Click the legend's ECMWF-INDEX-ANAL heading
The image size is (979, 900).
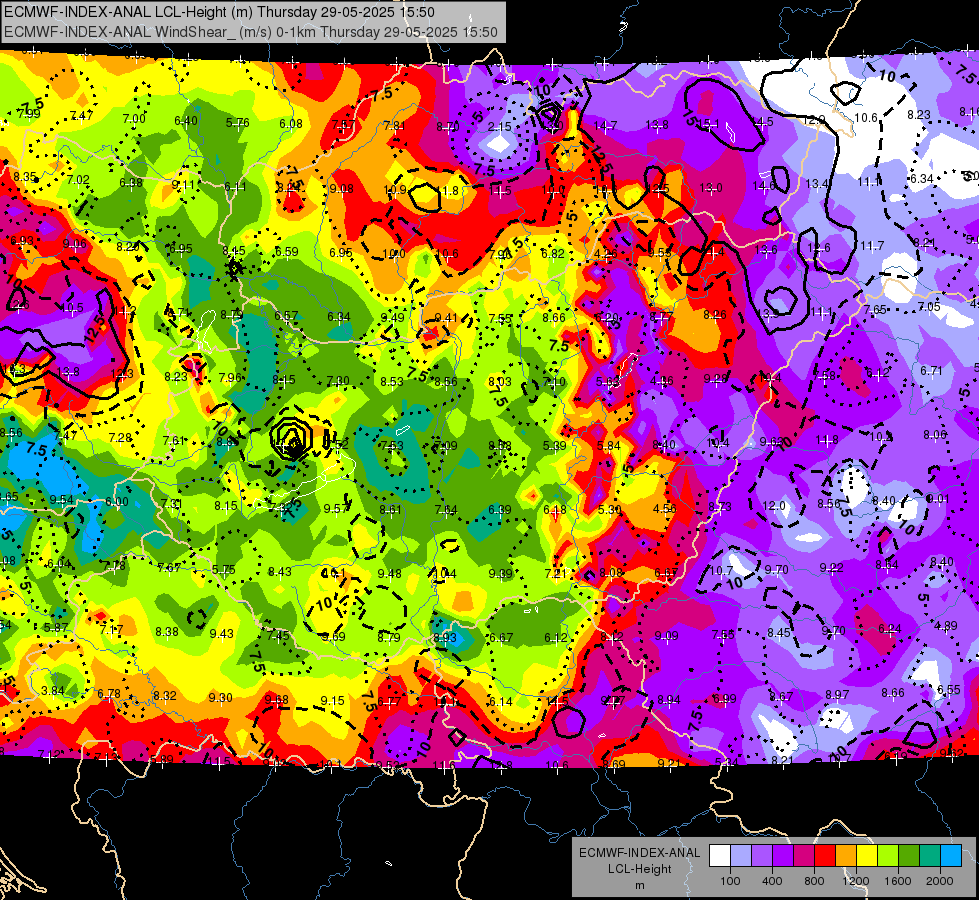pos(639,853)
